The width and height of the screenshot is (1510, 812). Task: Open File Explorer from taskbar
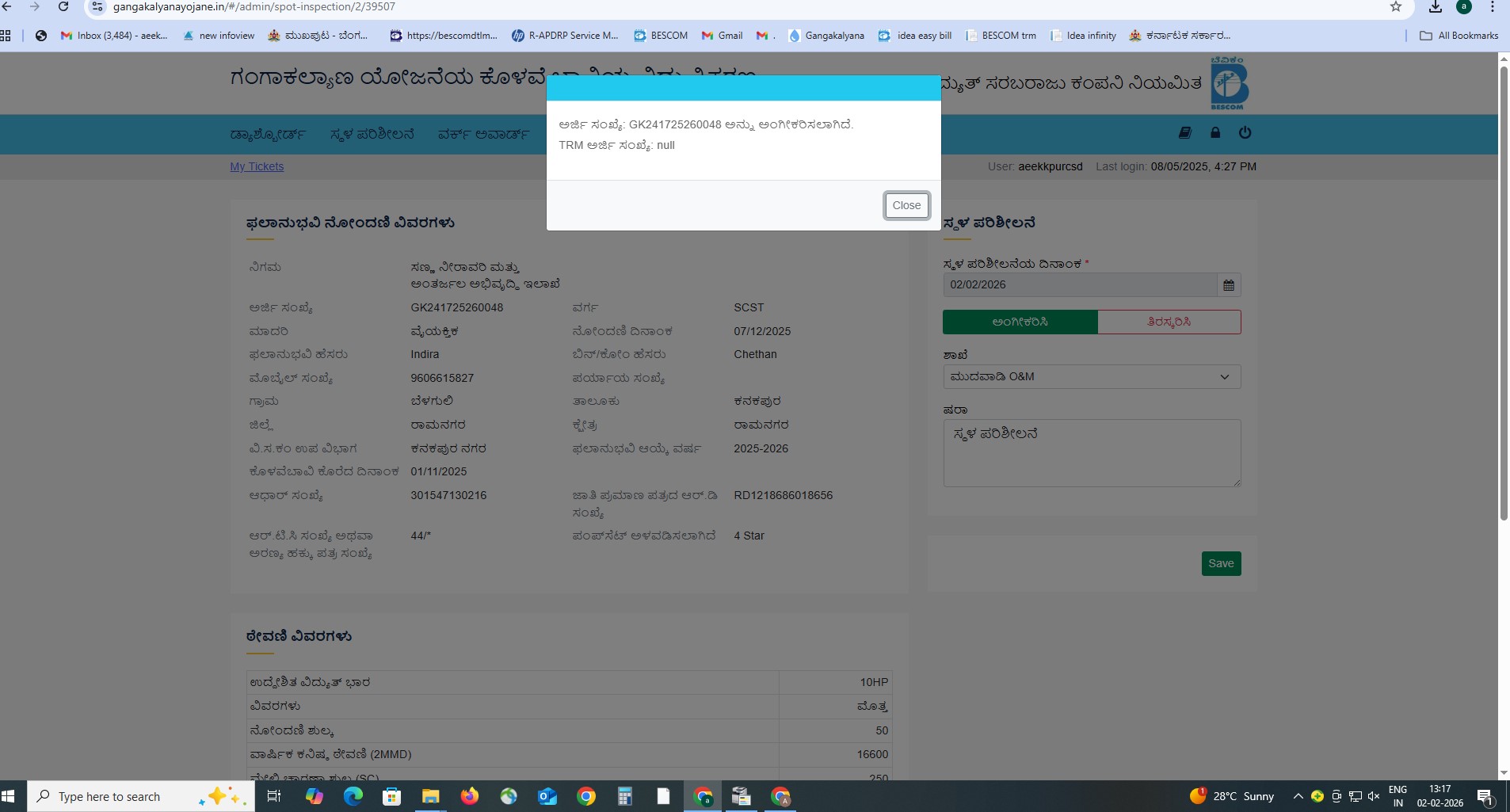(x=430, y=796)
